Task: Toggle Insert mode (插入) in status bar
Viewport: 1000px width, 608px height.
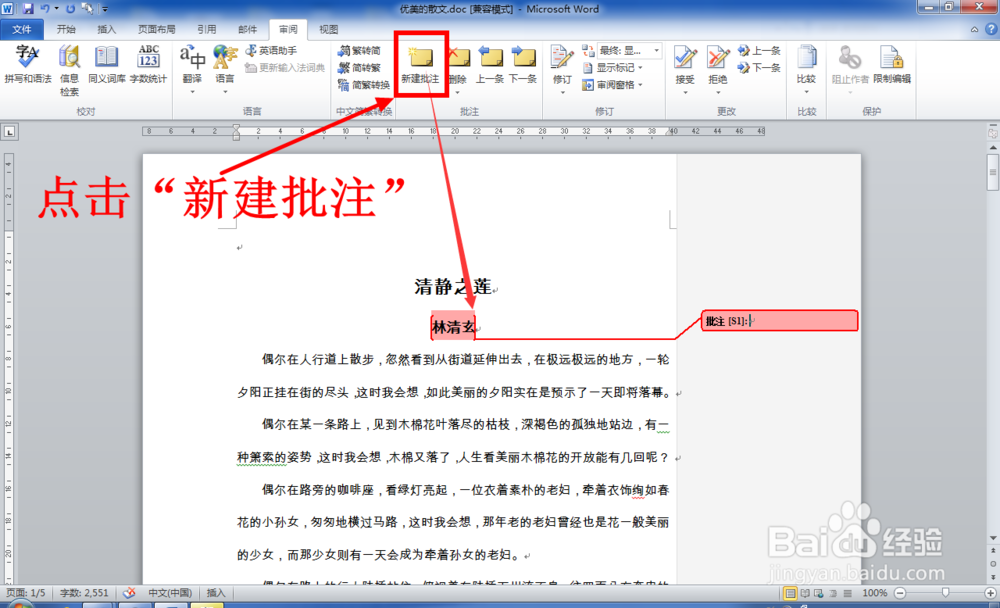Action: click(x=215, y=593)
